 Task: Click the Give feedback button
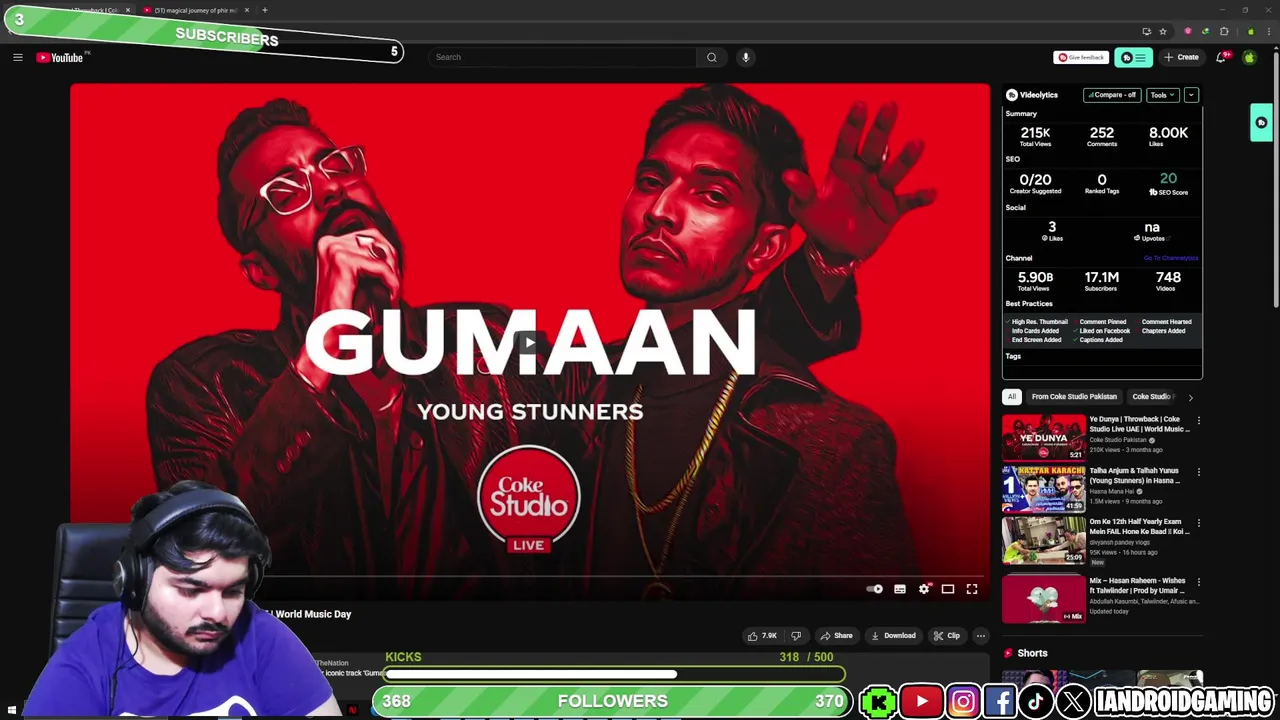pos(1081,57)
